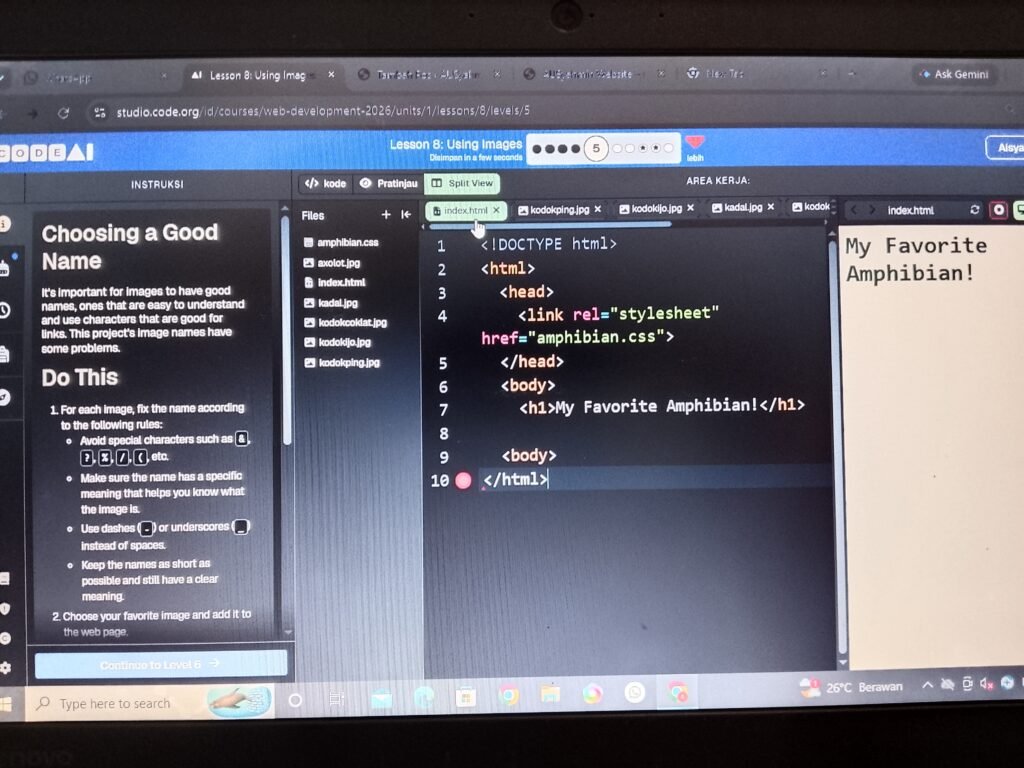Switch to Split View mode
This screenshot has width=1024, height=768.
pos(462,184)
